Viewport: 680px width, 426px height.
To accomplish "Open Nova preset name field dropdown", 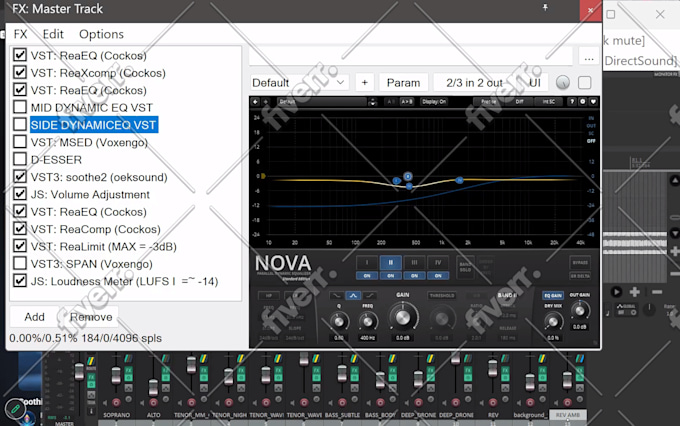I will (x=322, y=102).
